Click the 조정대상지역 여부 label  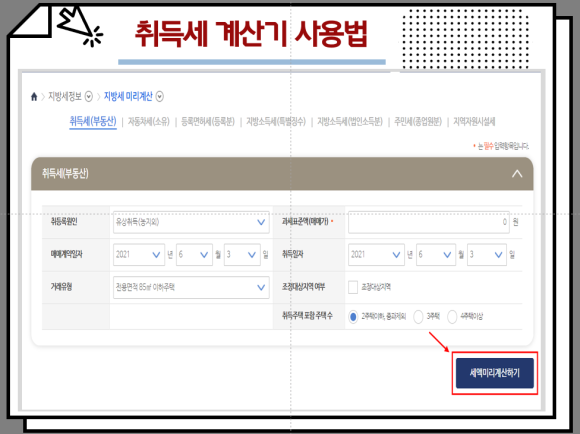coord(303,287)
